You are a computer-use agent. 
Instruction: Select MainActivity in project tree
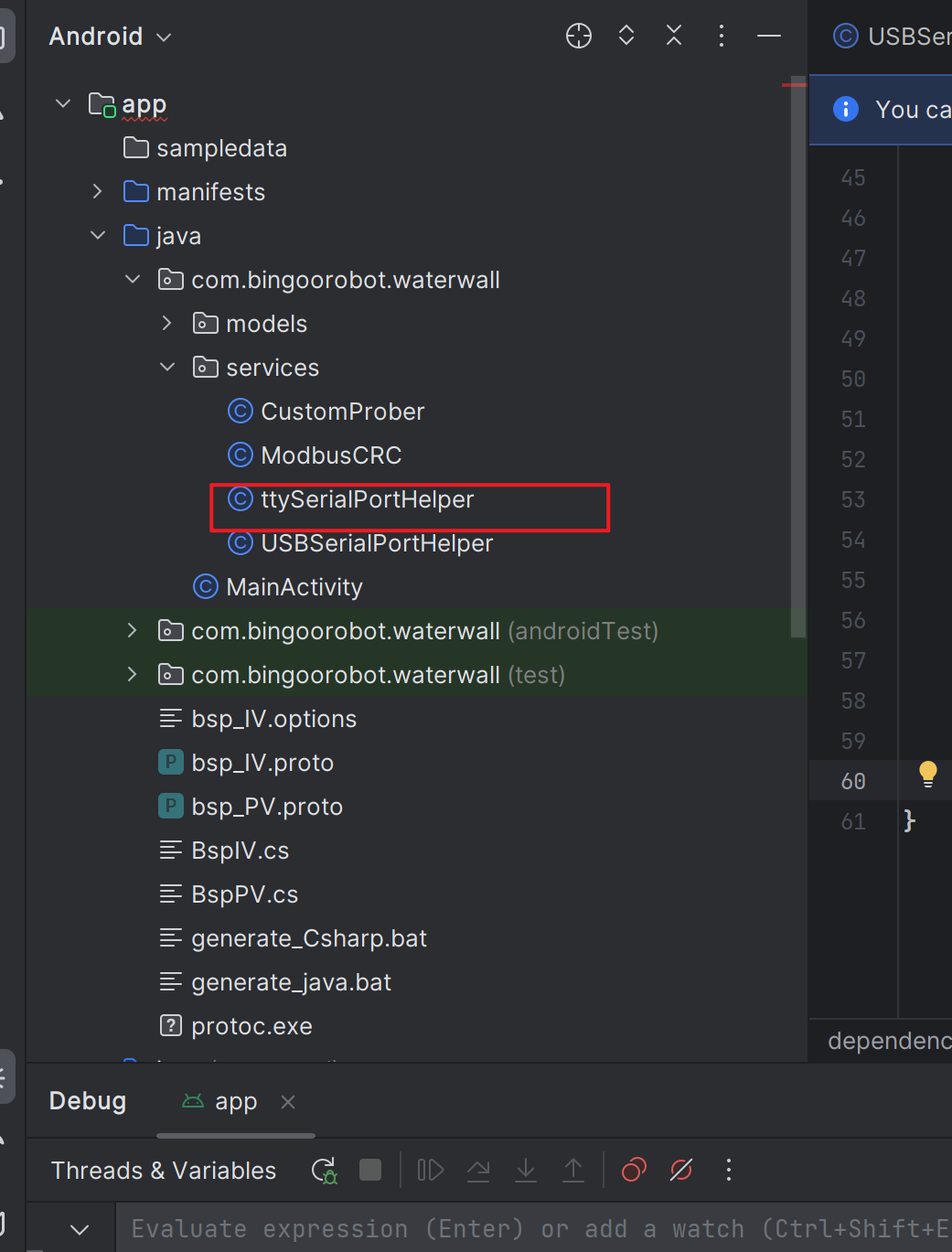point(294,587)
